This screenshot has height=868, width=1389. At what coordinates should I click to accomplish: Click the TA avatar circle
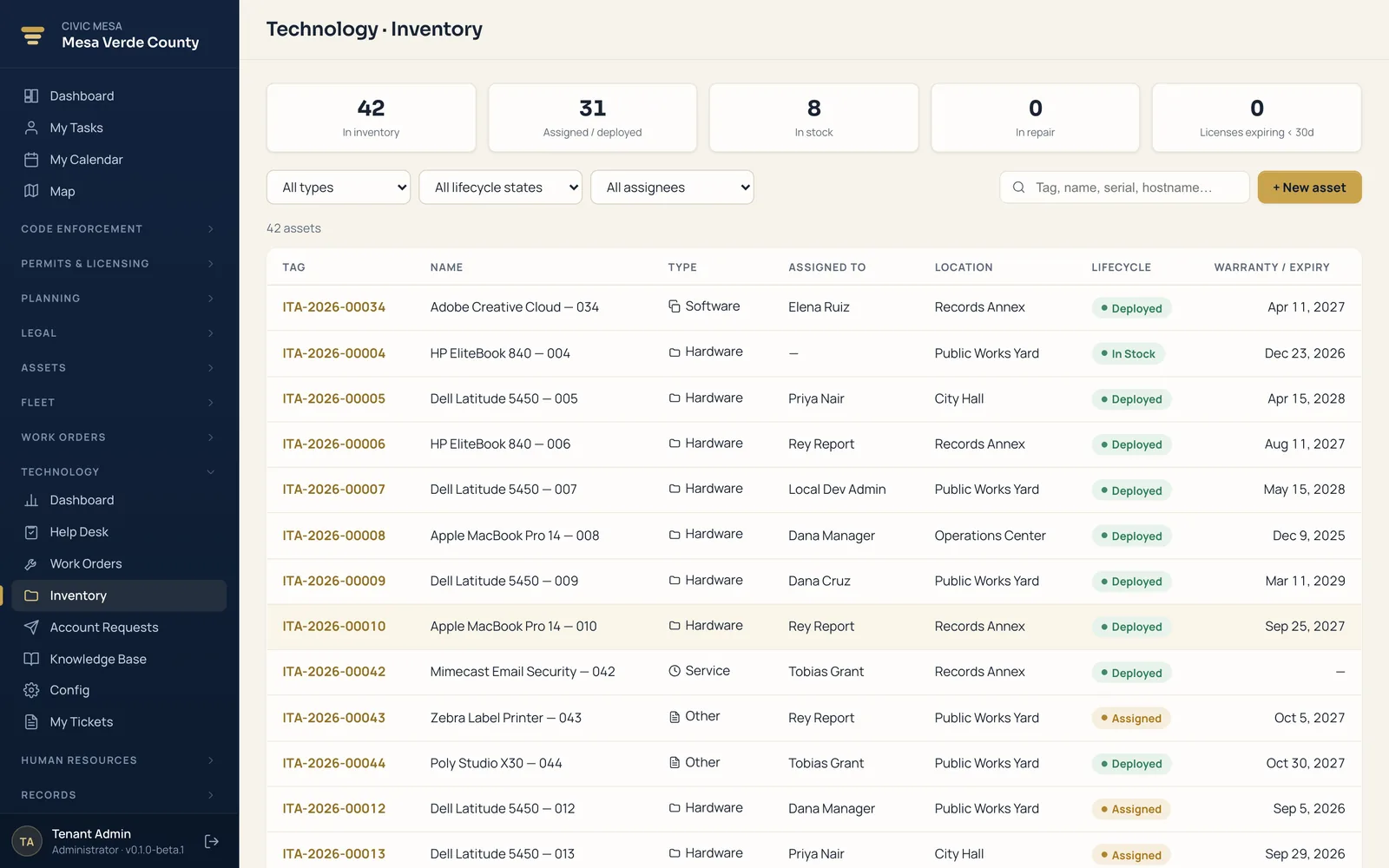pos(27,841)
